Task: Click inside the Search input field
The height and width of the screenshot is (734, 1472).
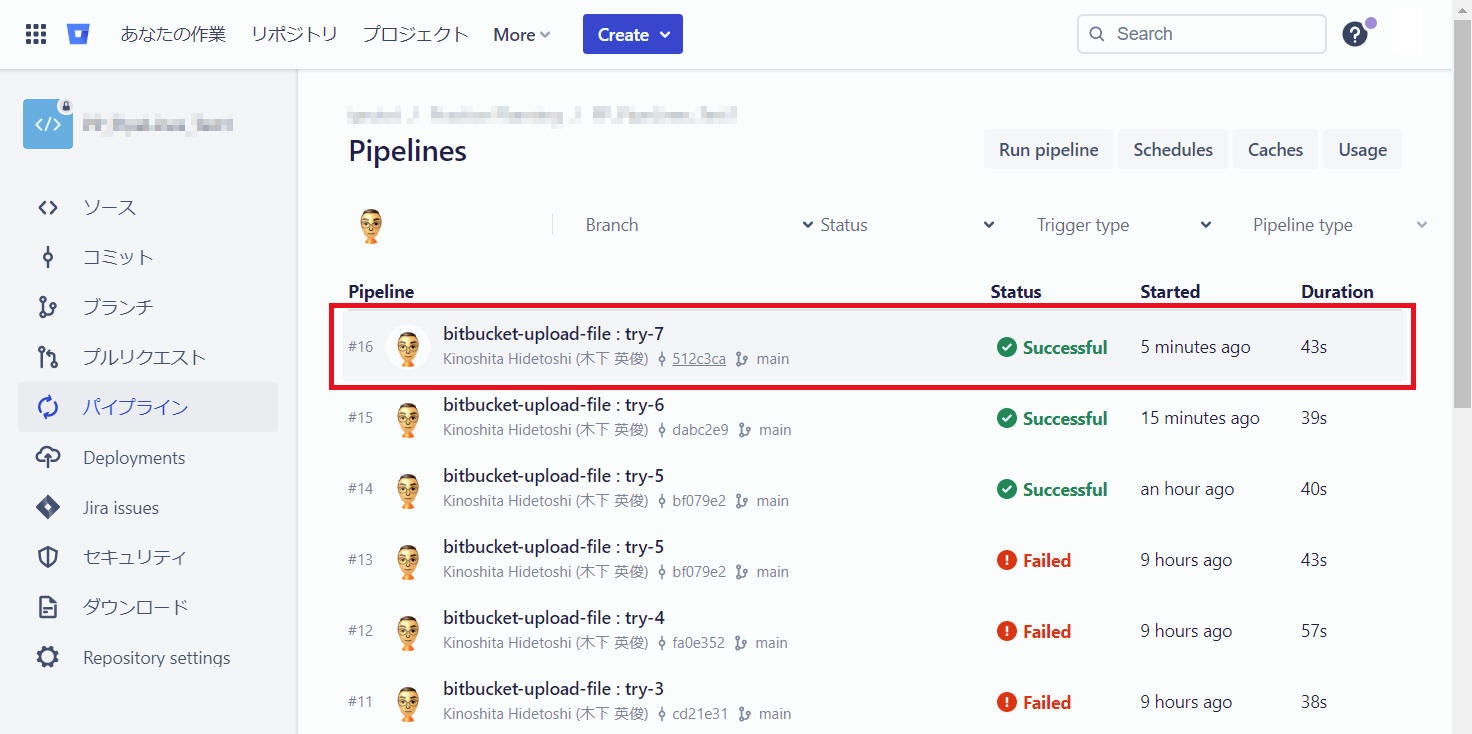Action: (x=1200, y=33)
